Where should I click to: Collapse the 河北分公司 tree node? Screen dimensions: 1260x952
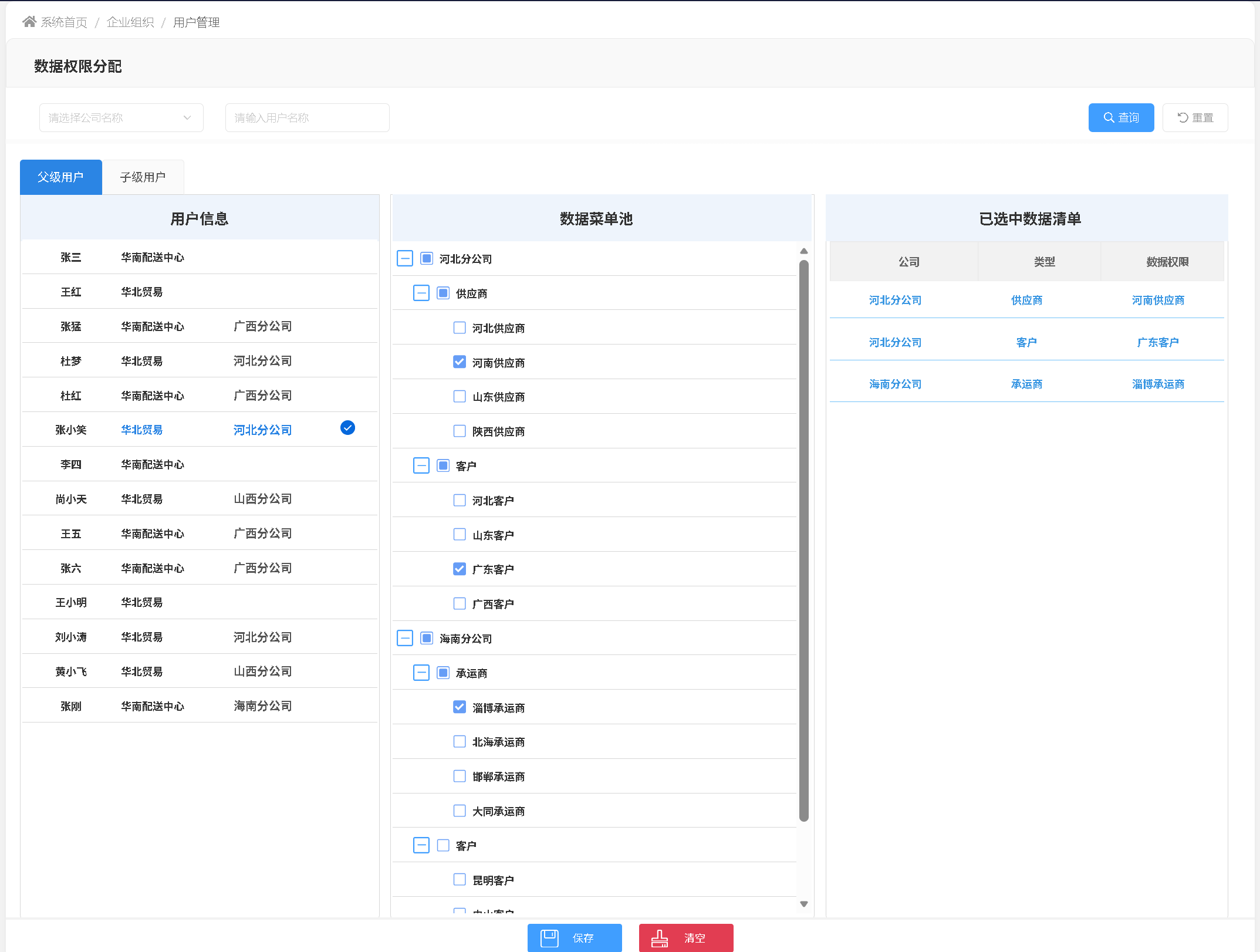pos(405,258)
